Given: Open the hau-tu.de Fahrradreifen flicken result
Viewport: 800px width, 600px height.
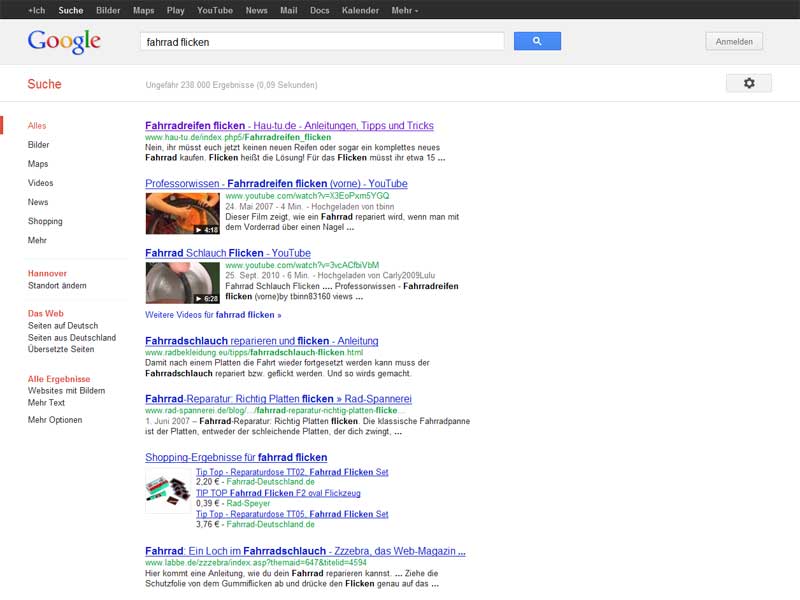Looking at the screenshot, I should point(289,126).
